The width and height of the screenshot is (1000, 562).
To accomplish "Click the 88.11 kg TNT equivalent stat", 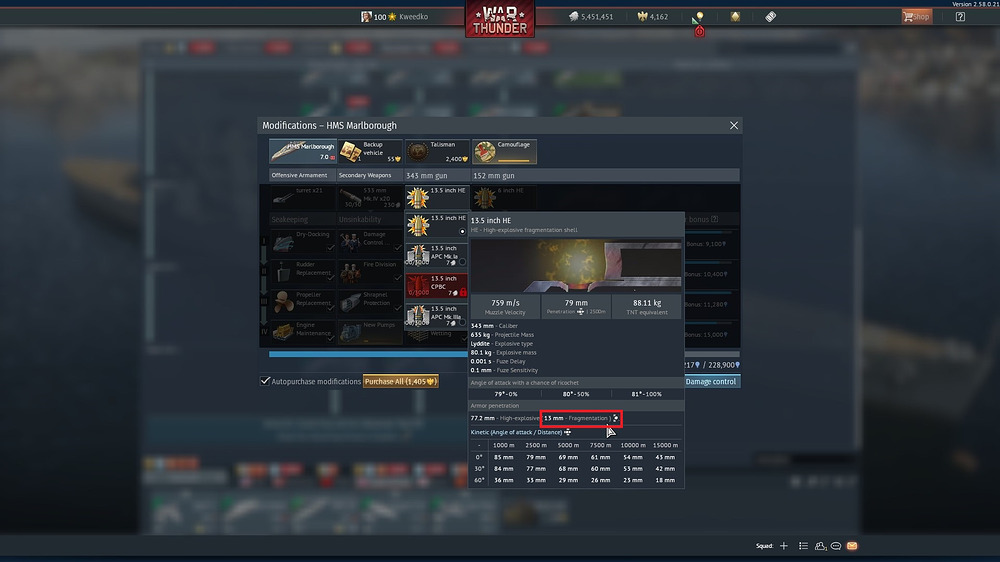I will [x=647, y=307].
